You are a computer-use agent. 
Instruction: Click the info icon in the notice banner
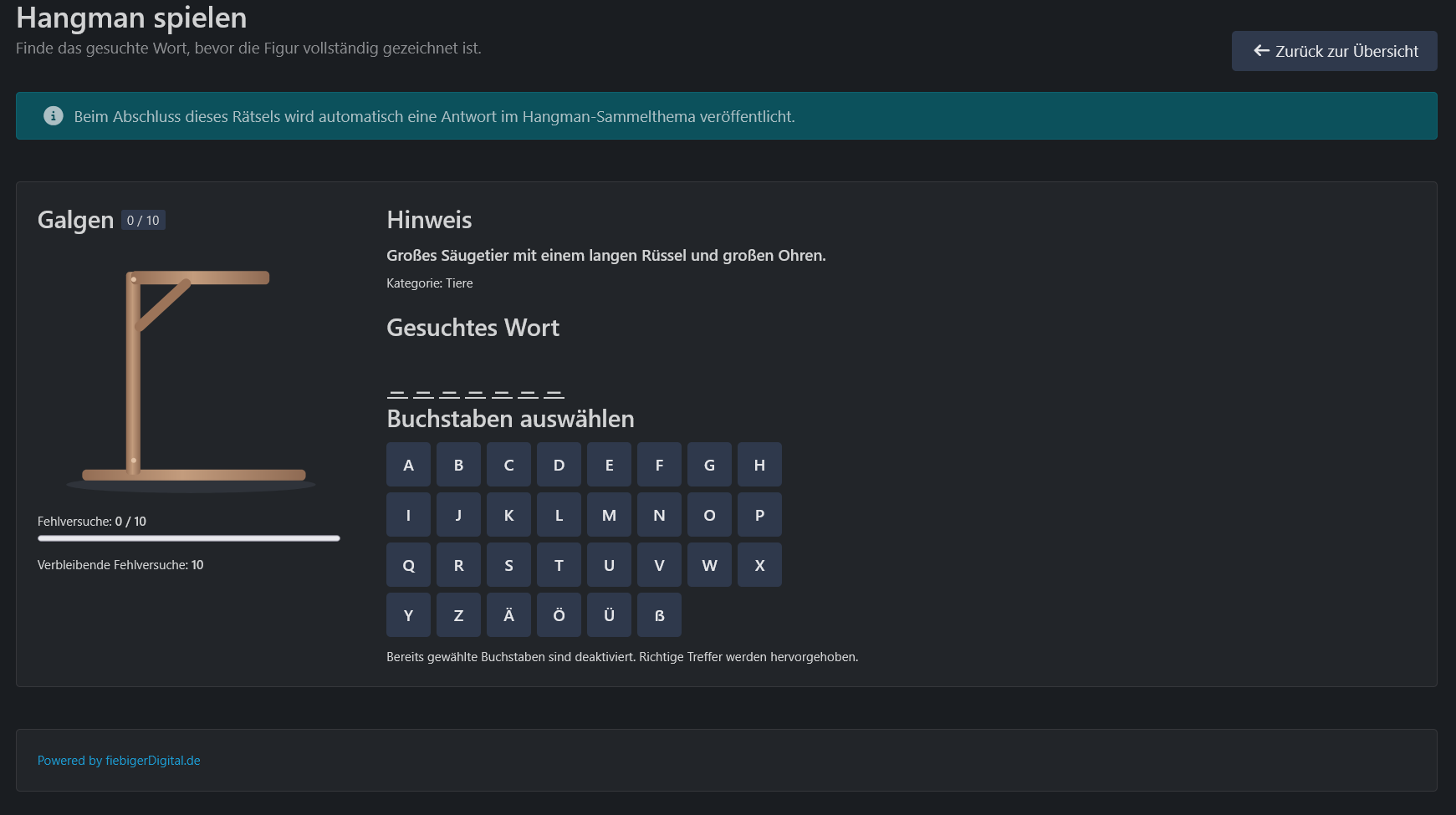54,115
